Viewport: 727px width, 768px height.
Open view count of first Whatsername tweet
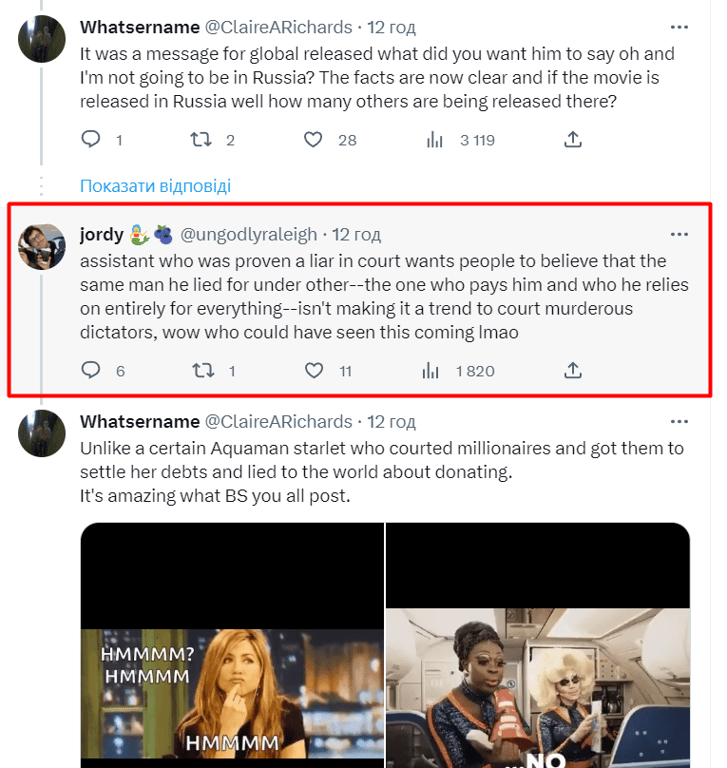(x=435, y=140)
